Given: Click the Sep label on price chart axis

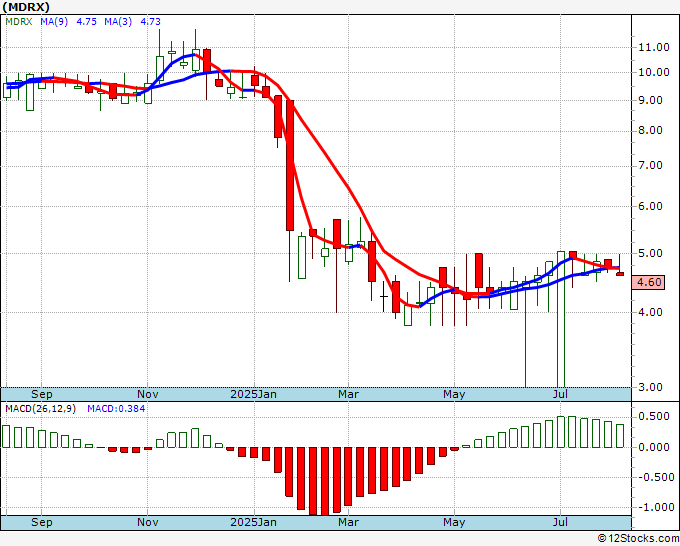Looking at the screenshot, I should coord(42,394).
